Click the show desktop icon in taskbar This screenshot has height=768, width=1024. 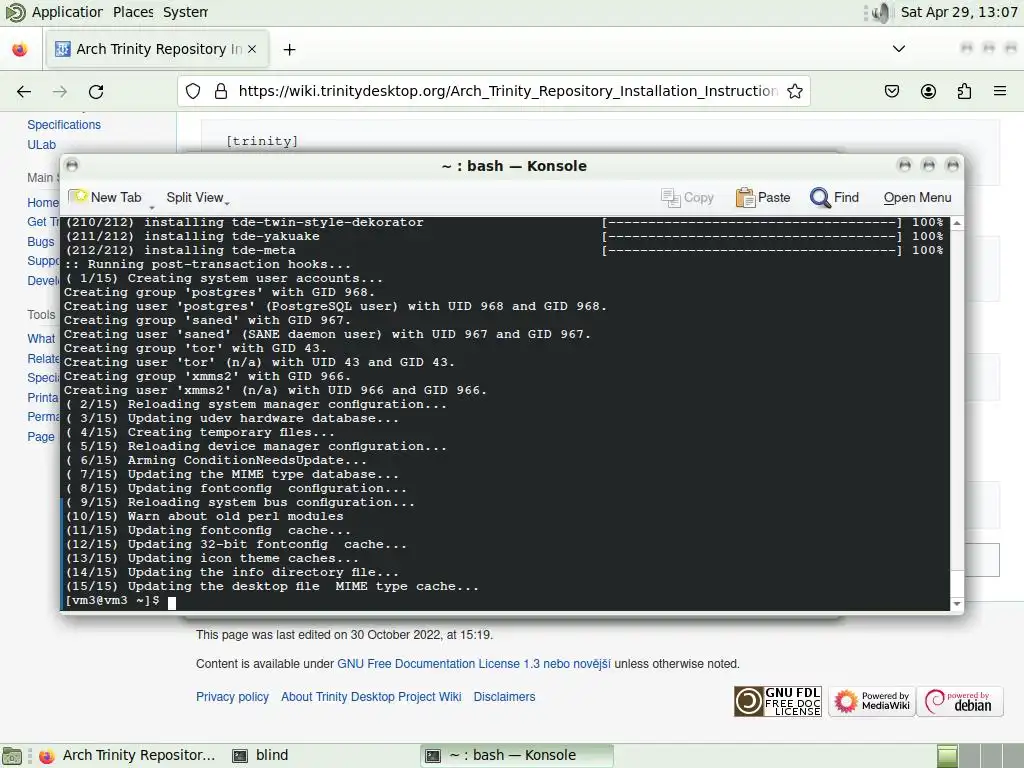[x=12, y=756]
